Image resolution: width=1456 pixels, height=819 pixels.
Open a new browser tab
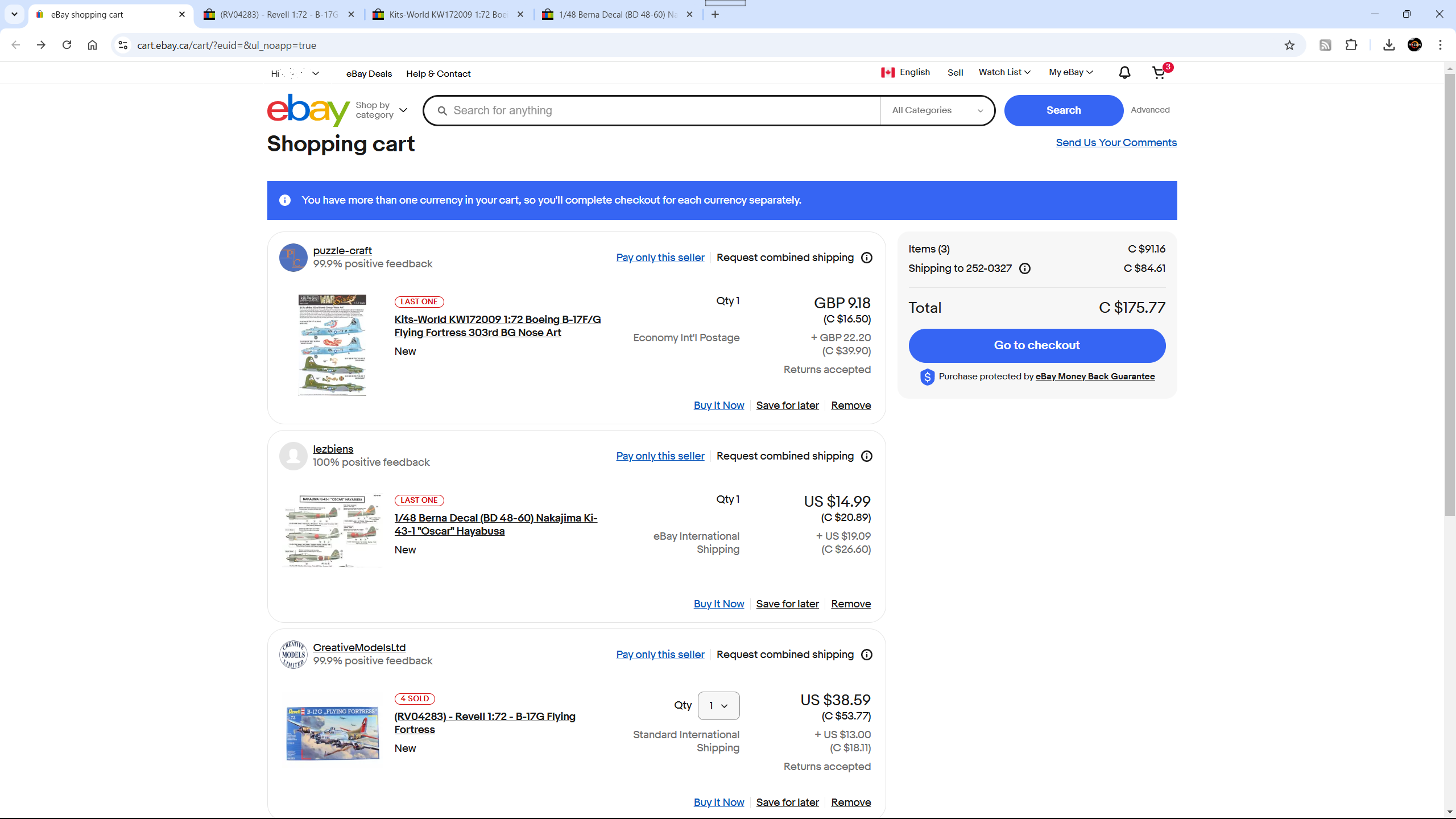coord(715,14)
